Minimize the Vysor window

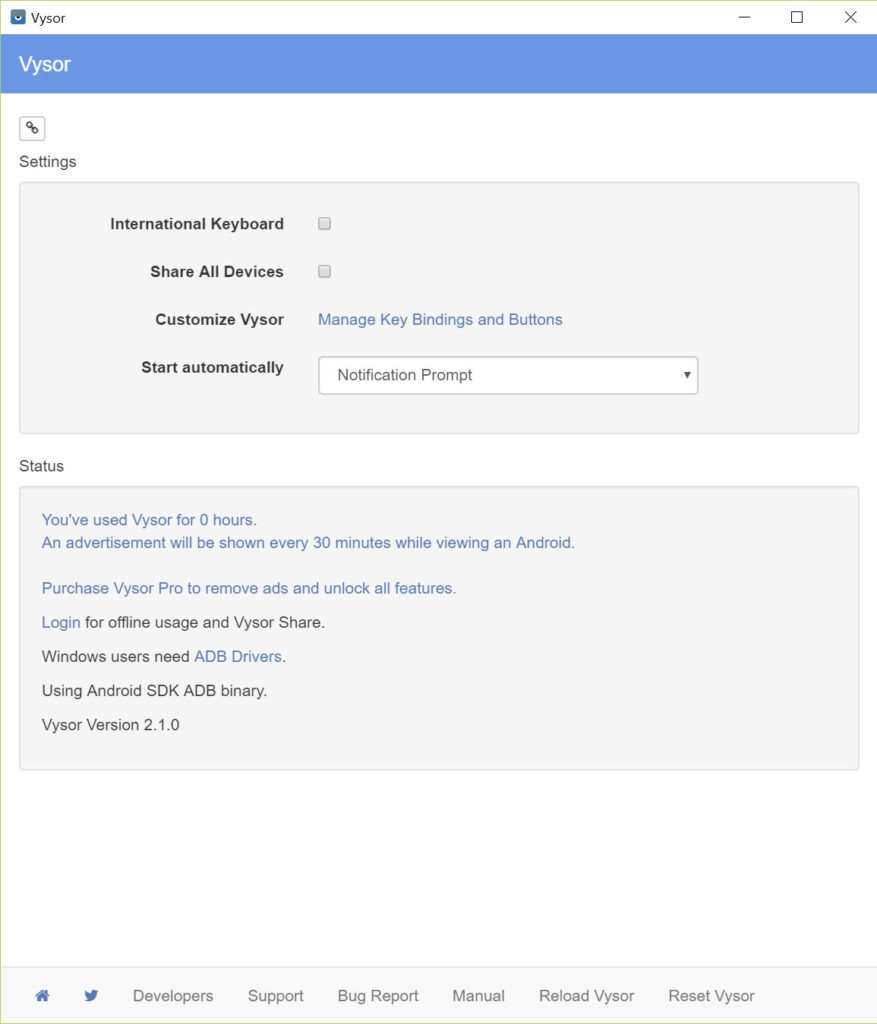tap(744, 18)
